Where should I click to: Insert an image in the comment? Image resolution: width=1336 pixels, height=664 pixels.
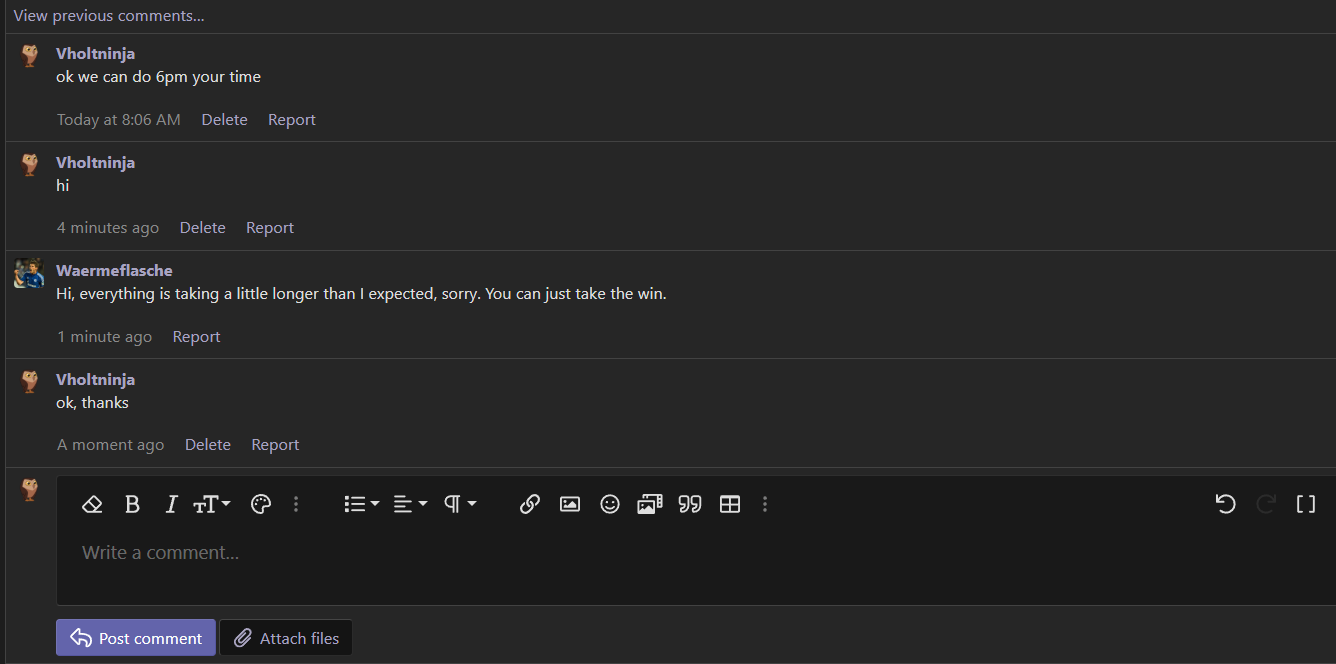click(x=570, y=504)
